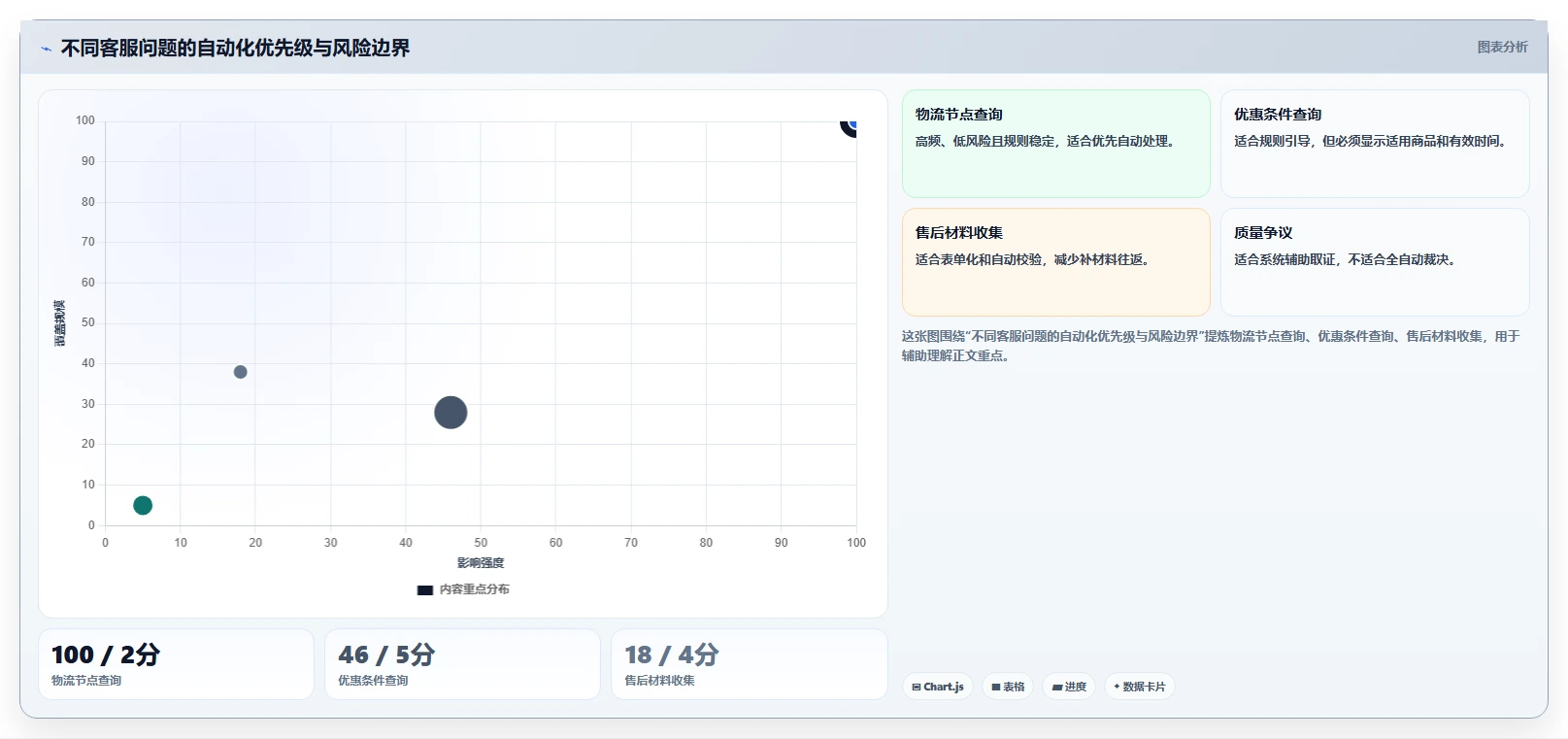1568x739 pixels.
Task: Click text 适合表单化和自动校验
Action: pos(979,259)
